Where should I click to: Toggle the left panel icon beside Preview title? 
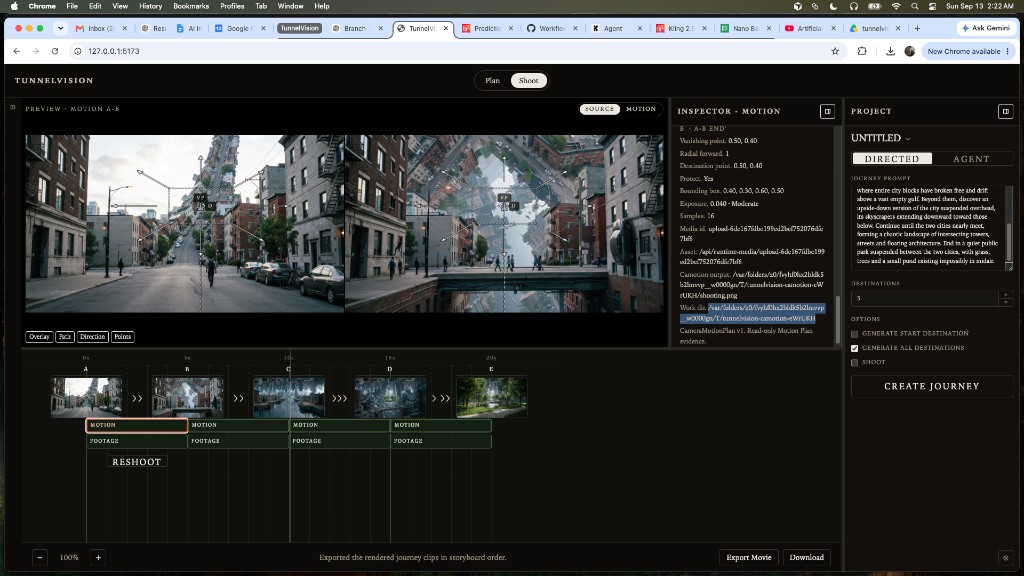coord(12,107)
